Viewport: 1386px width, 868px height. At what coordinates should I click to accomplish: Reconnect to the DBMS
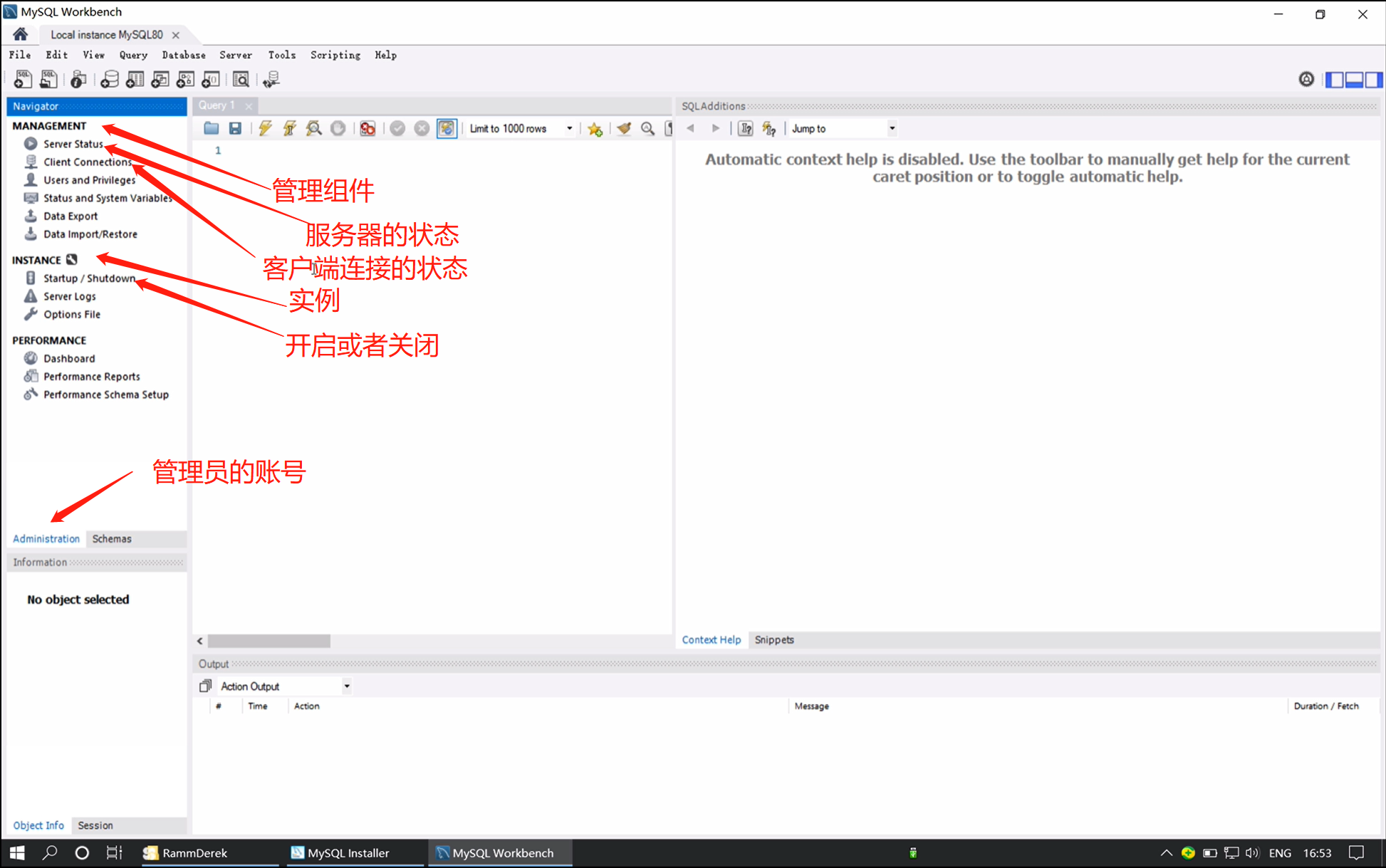coord(271,79)
